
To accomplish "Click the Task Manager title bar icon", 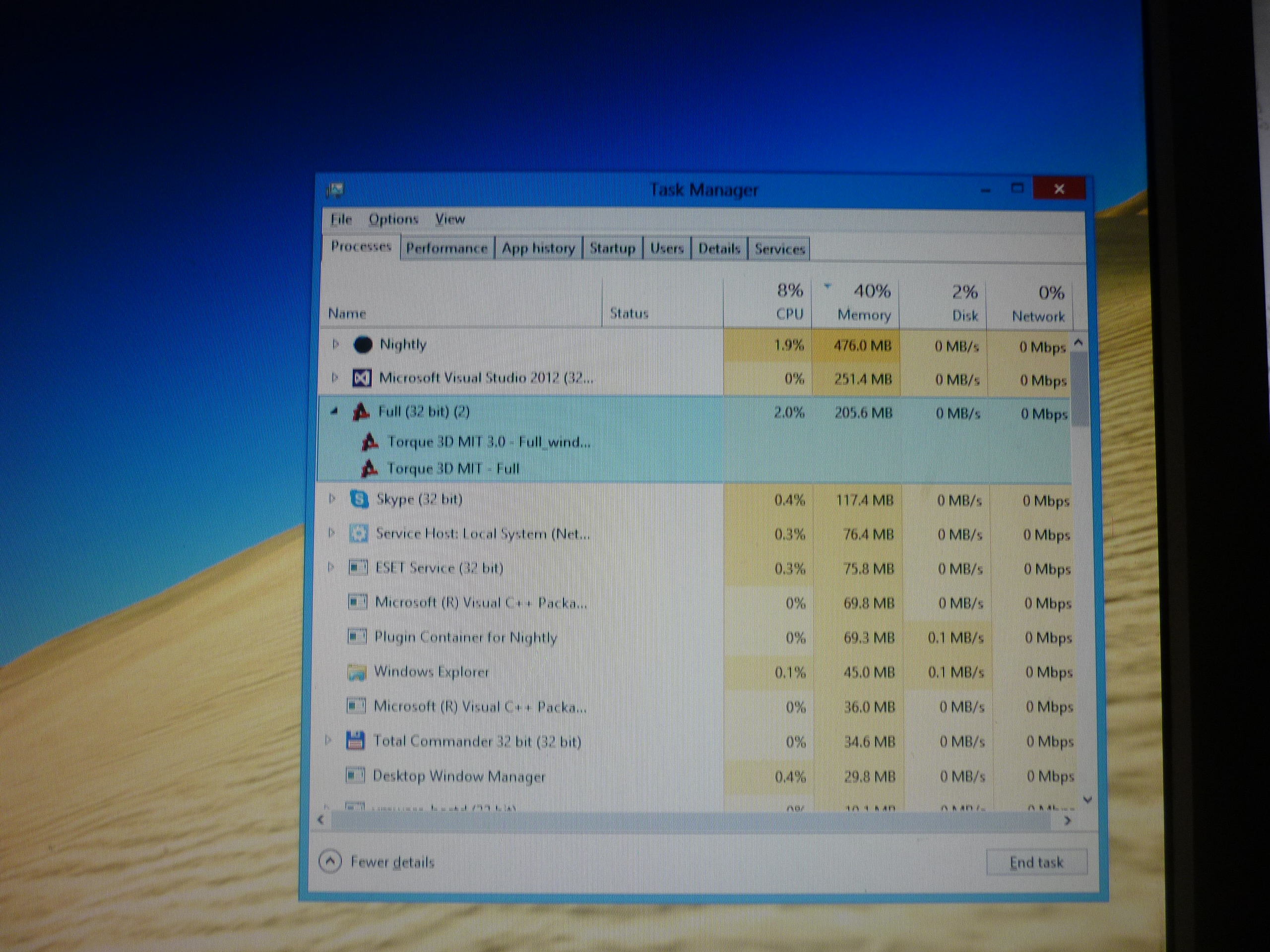I will tap(335, 190).
